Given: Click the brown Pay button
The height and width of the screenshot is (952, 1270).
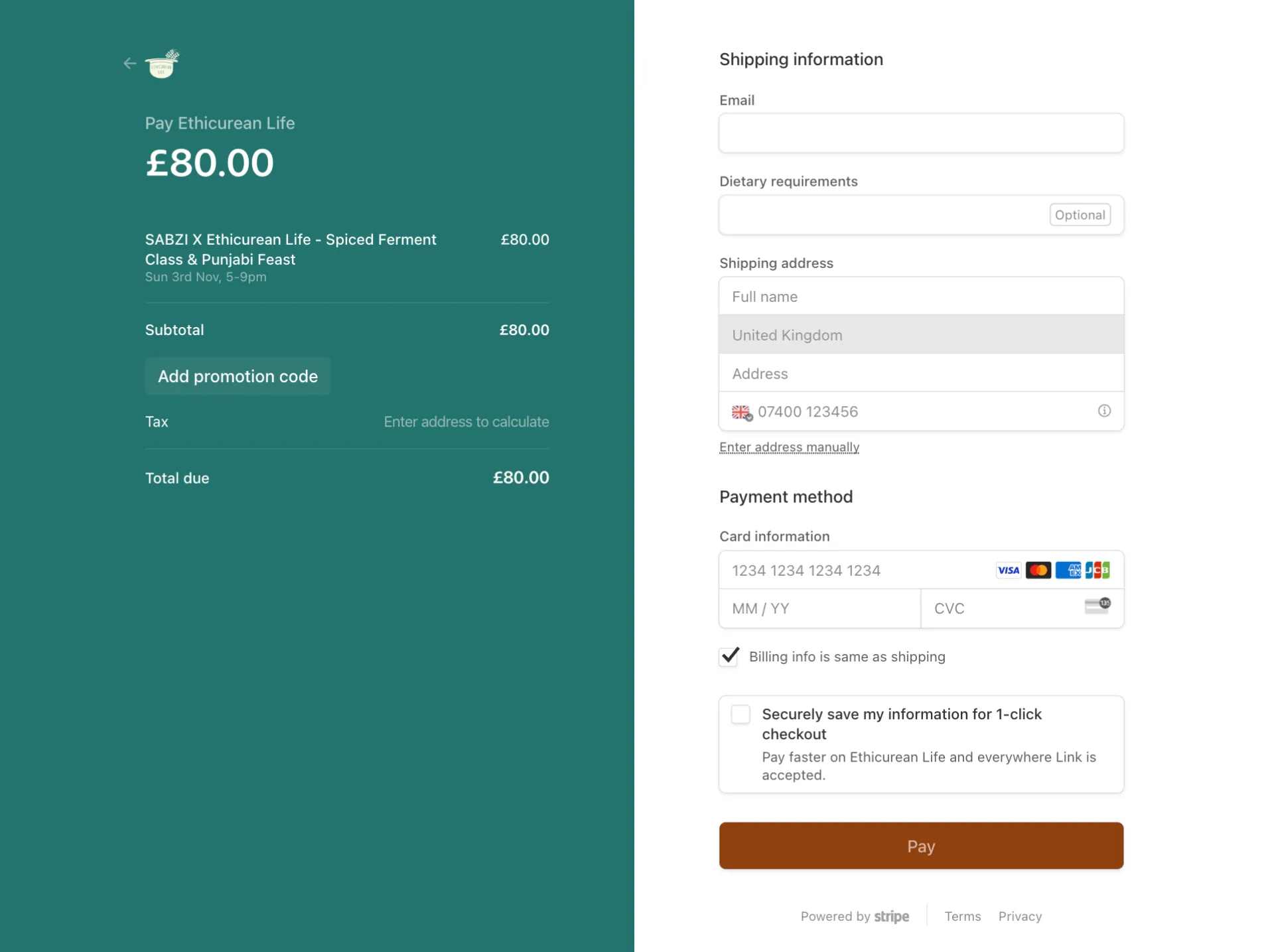Looking at the screenshot, I should click(920, 846).
